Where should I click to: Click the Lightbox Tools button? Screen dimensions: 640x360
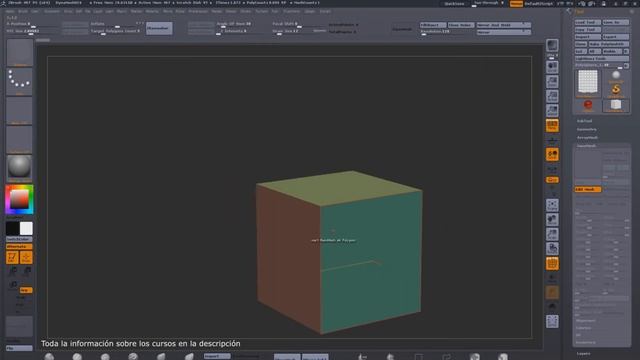pyautogui.click(x=602, y=58)
